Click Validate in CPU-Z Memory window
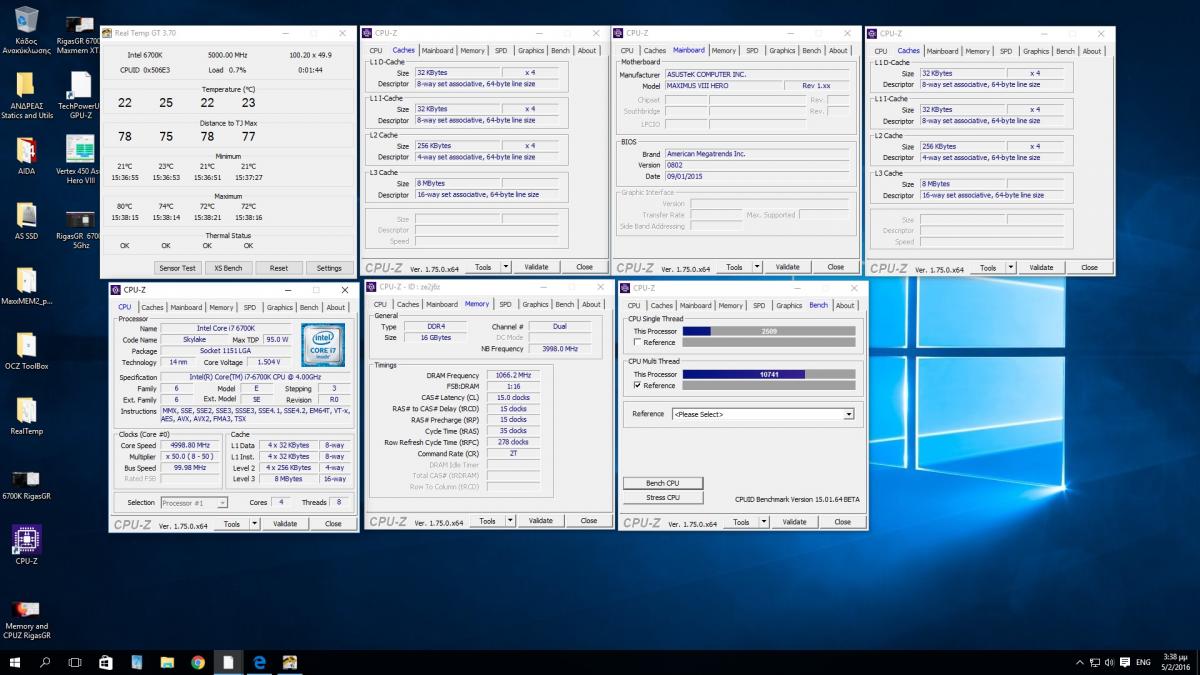 coord(541,521)
